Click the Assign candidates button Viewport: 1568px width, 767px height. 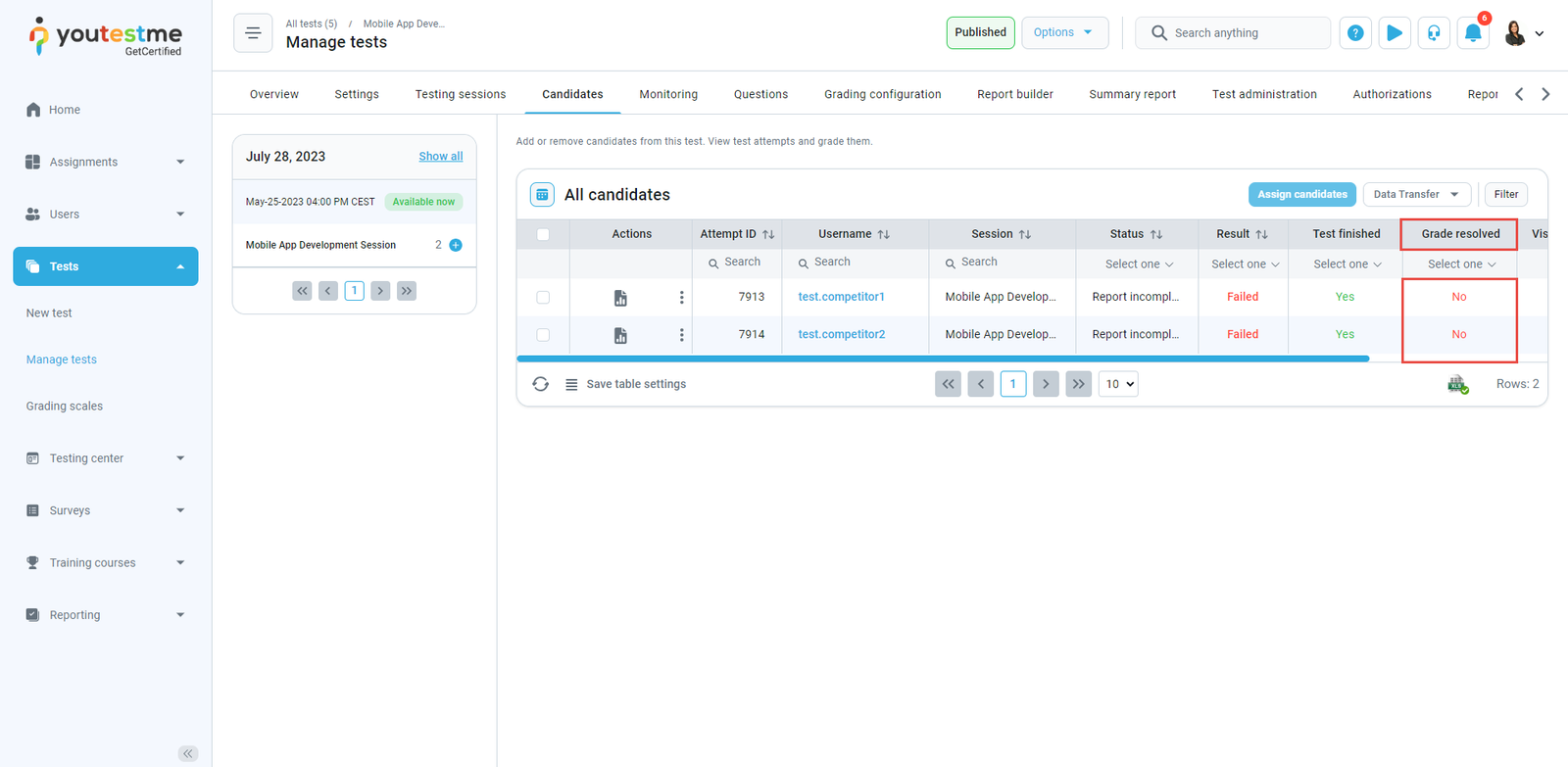point(1301,194)
